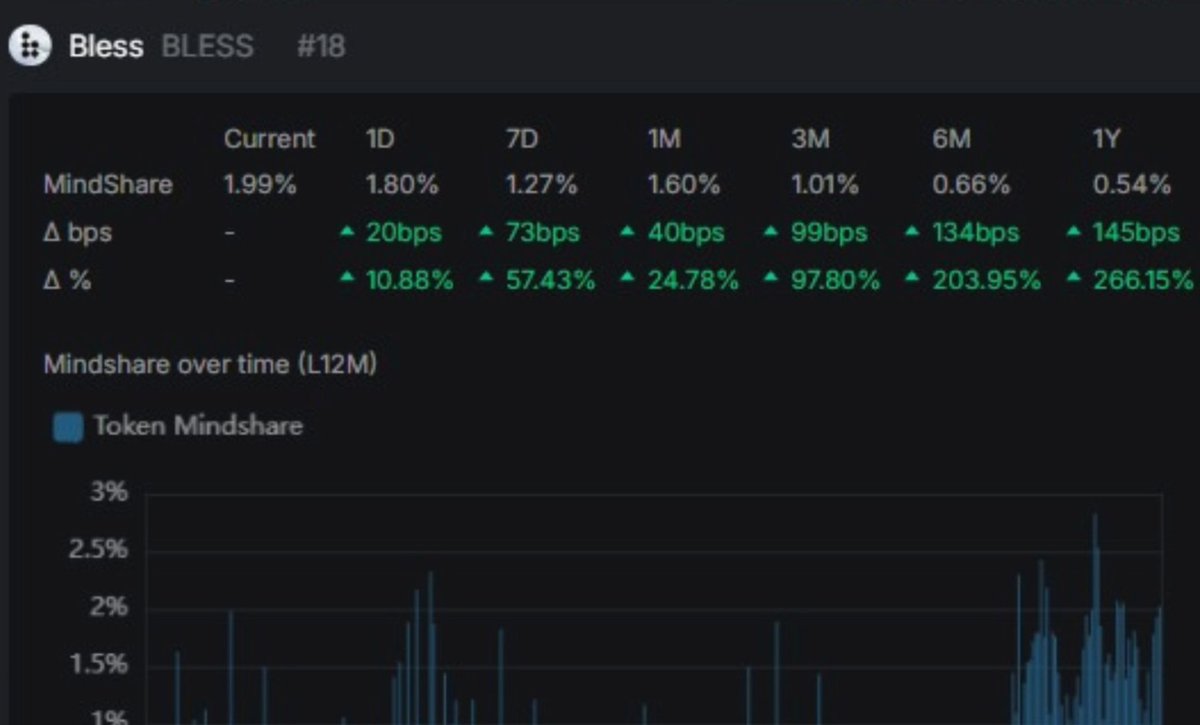Click the 1D MindShare value 1.80%
1200x725 pixels.
tap(402, 185)
